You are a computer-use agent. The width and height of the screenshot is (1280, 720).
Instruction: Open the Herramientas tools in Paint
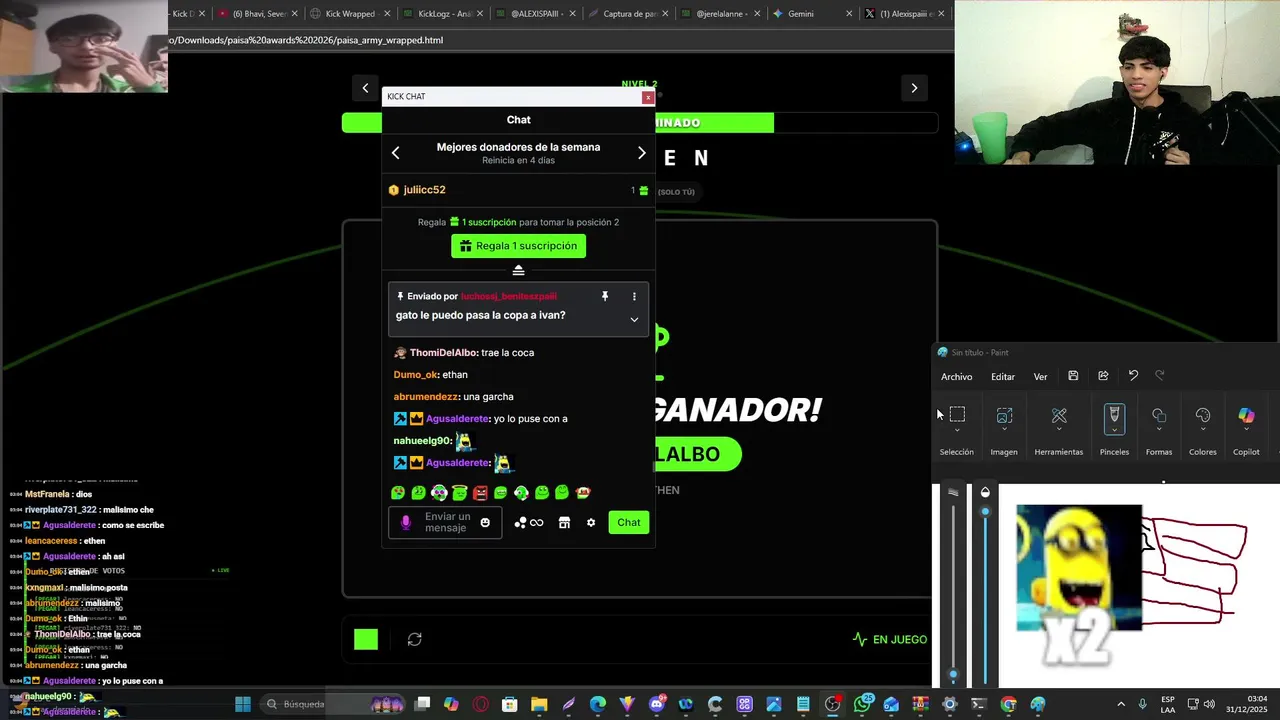click(1059, 415)
